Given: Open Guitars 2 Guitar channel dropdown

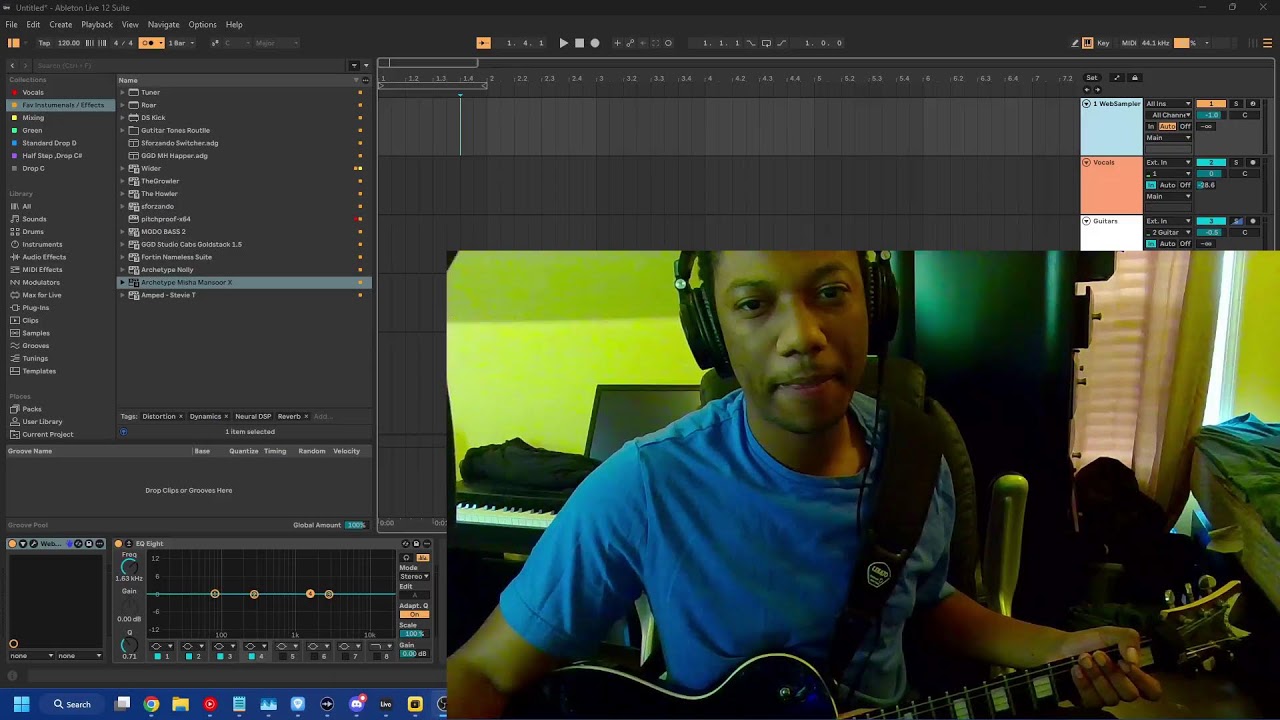Looking at the screenshot, I should pos(1169,233).
